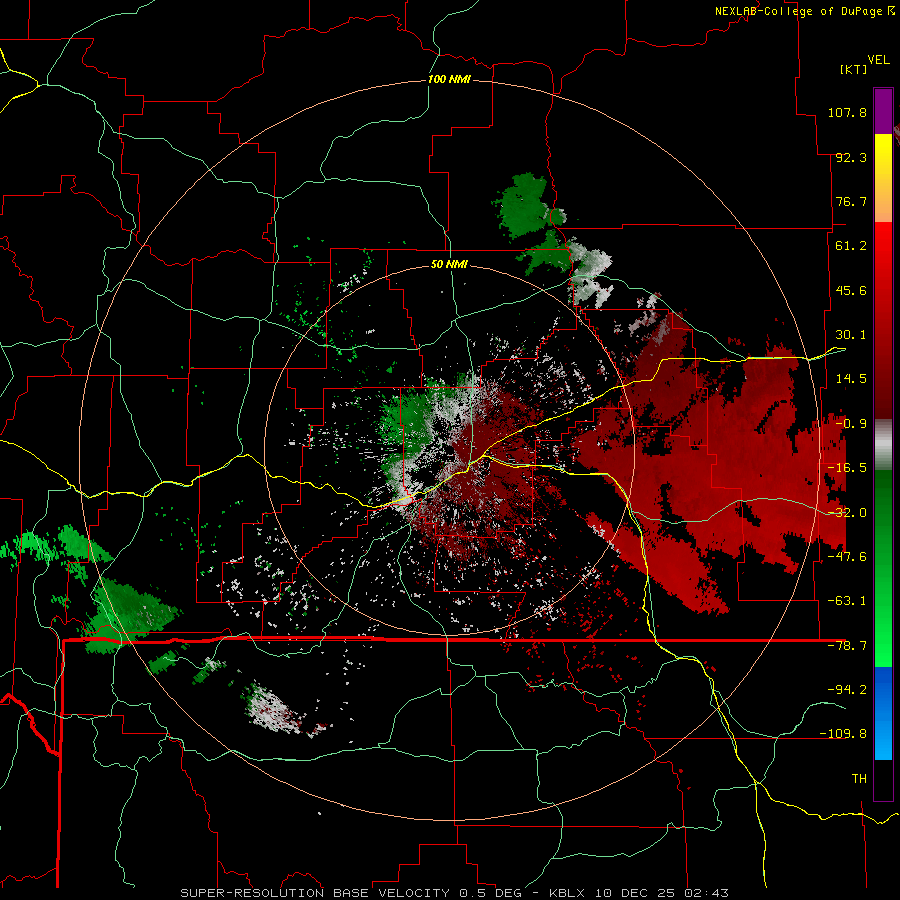Select the -109.8 legend value
Screen dimensions: 900x900
pos(843,734)
